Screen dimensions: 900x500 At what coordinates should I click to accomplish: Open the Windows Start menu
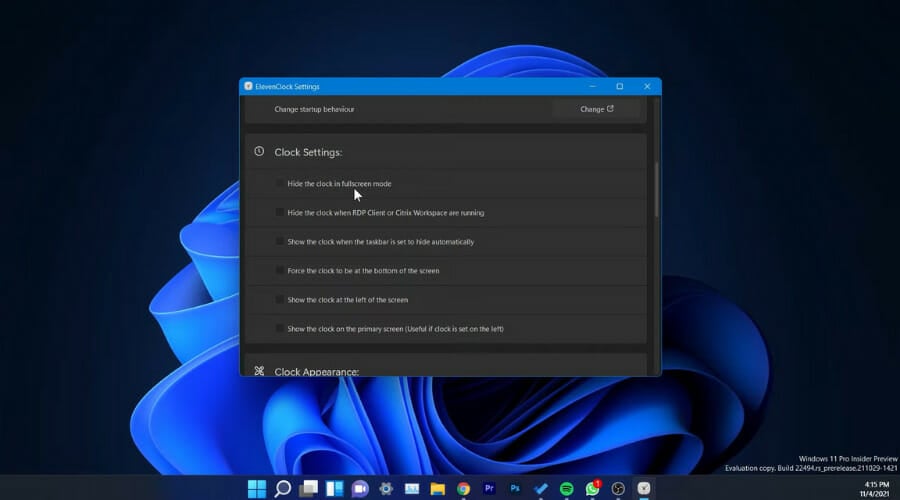click(257, 489)
